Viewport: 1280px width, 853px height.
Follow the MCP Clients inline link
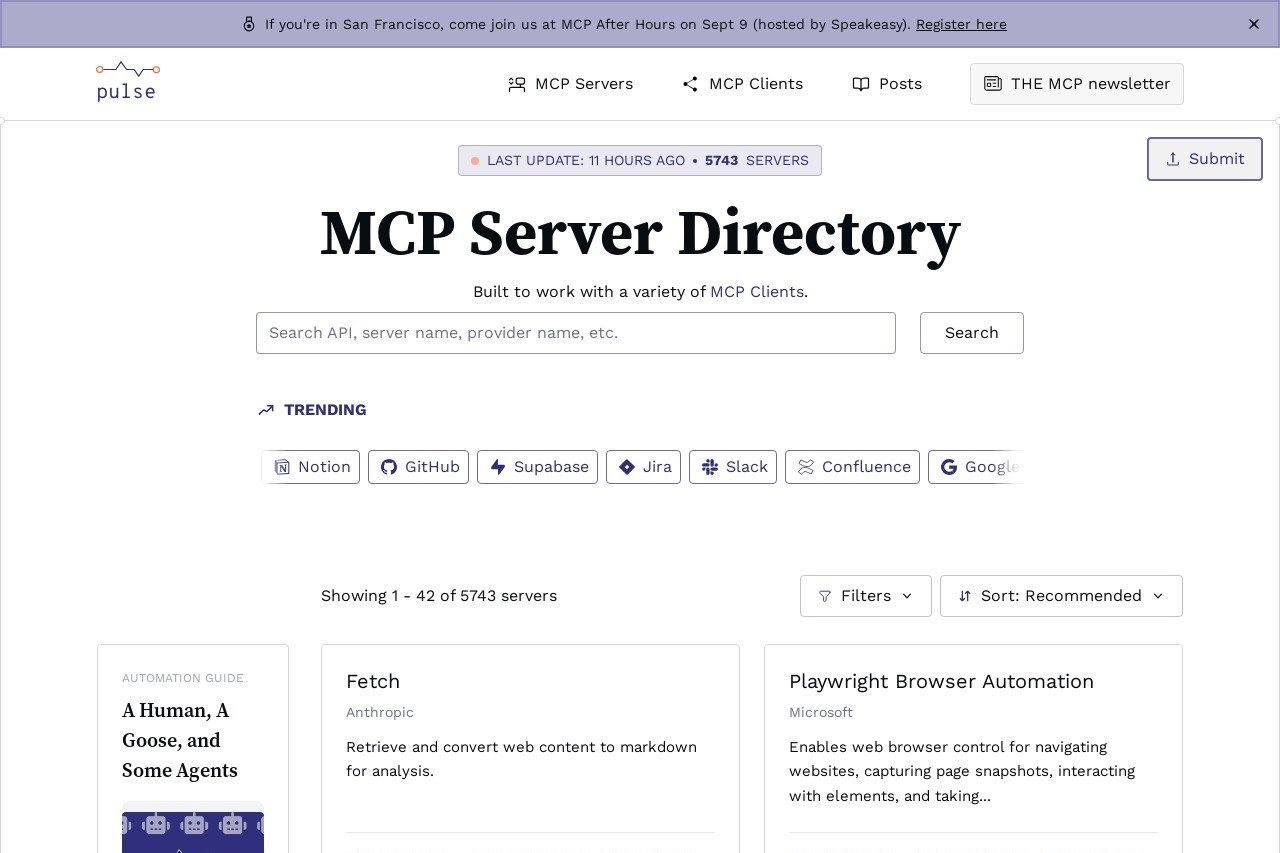757,292
